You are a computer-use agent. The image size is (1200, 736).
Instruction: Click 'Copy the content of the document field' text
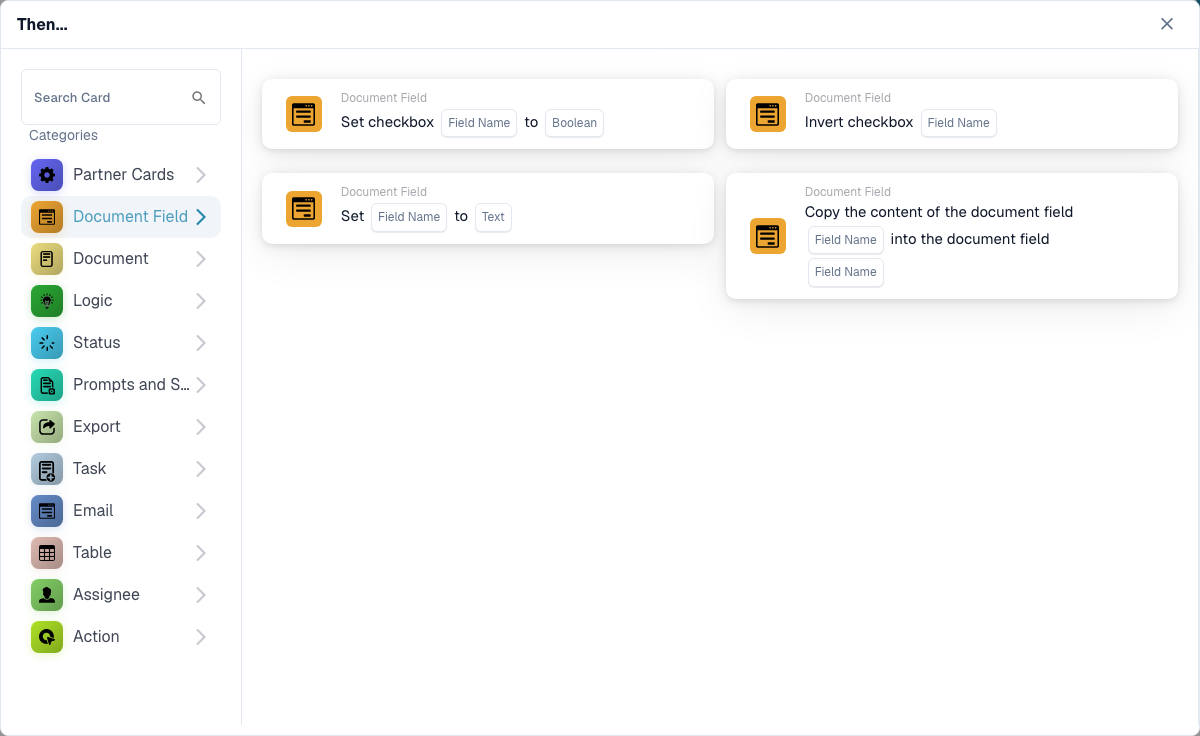click(x=939, y=212)
